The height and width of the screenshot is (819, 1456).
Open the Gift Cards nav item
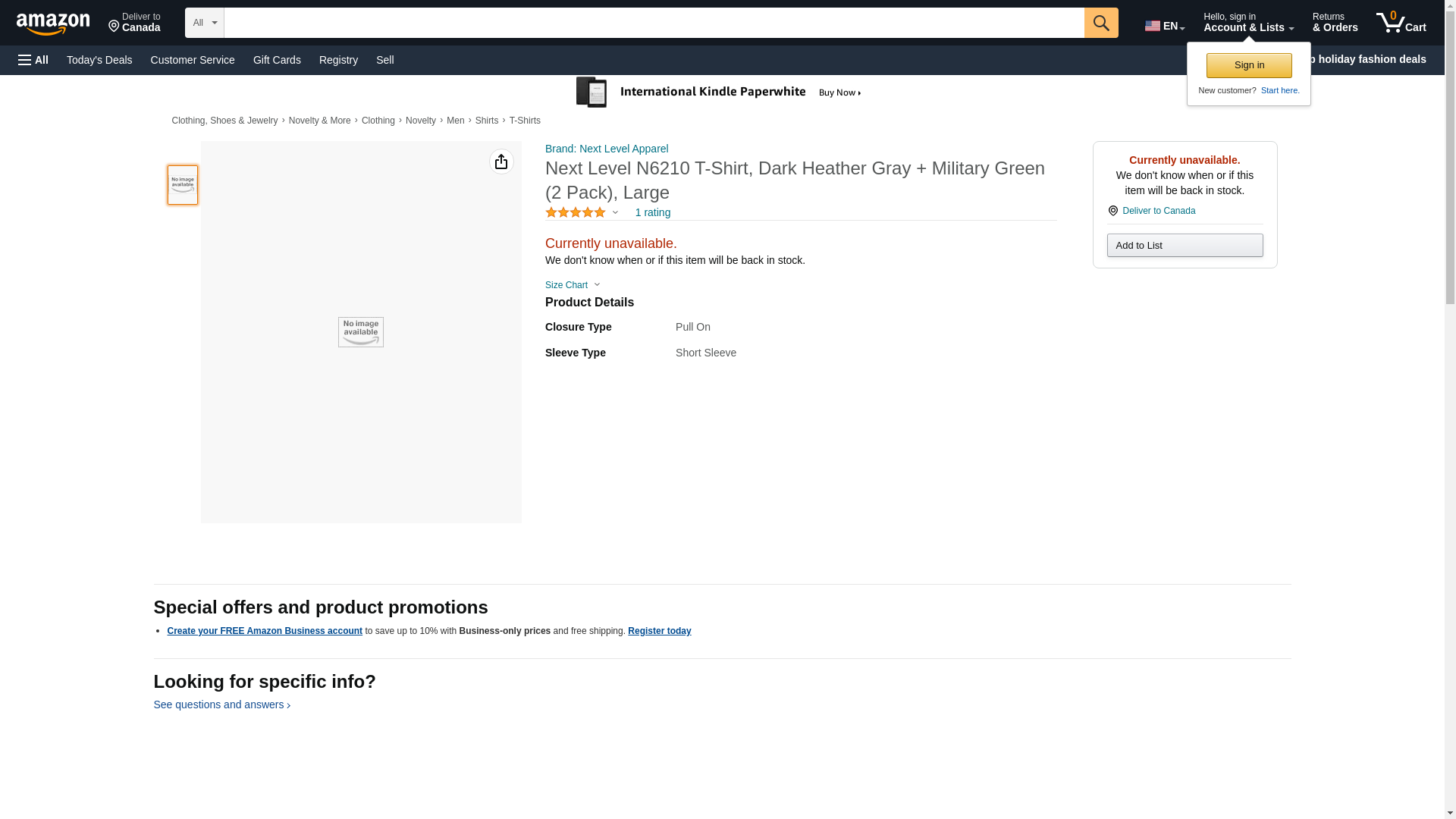click(277, 60)
